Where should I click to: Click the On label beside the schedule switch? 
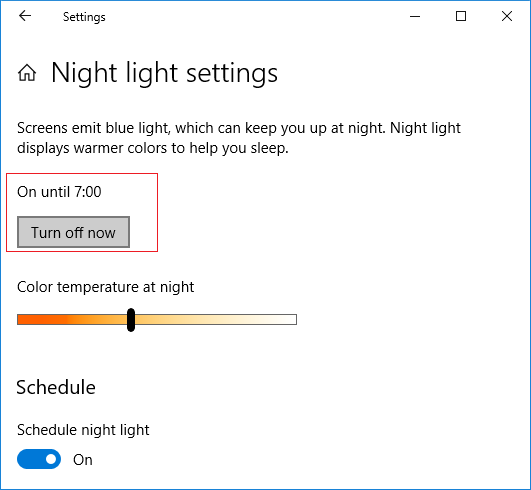(x=83, y=460)
